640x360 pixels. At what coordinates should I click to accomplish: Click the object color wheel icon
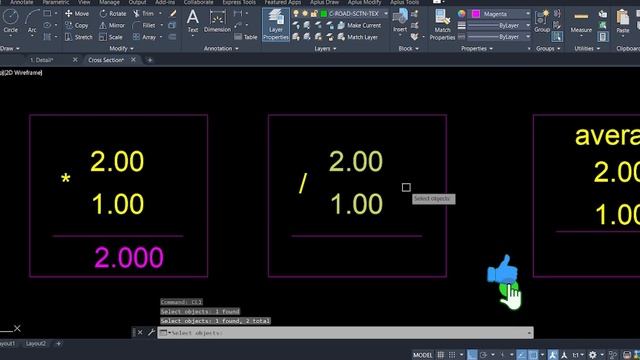[462, 13]
